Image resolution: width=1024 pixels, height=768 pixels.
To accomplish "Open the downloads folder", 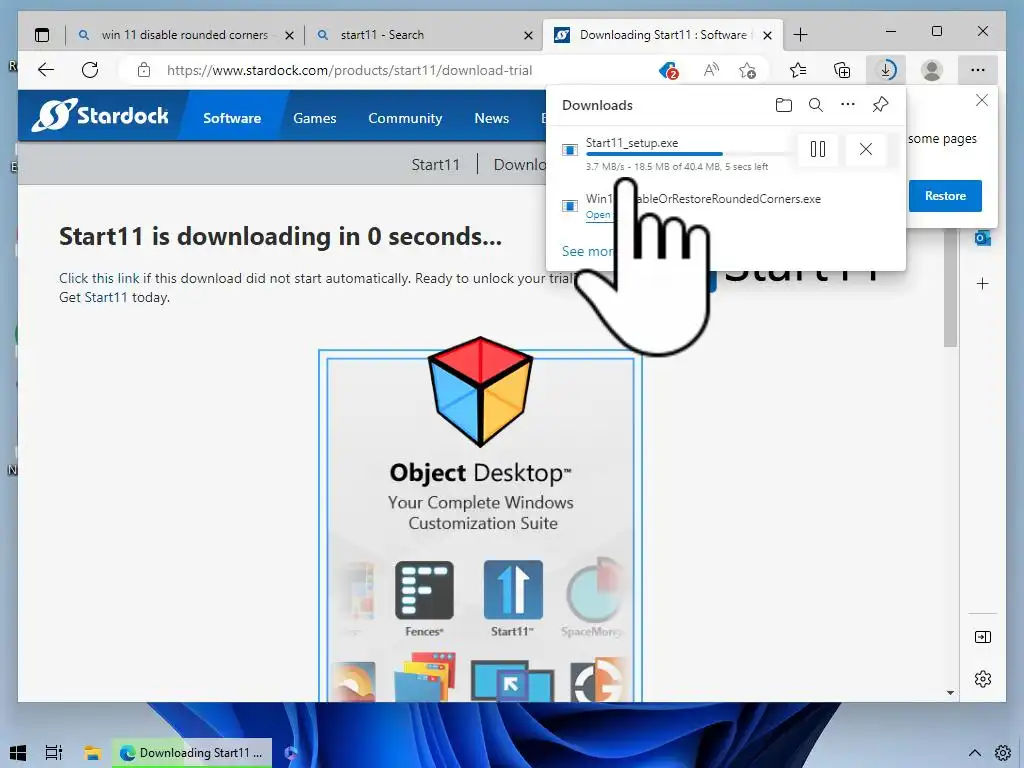I will pos(784,105).
